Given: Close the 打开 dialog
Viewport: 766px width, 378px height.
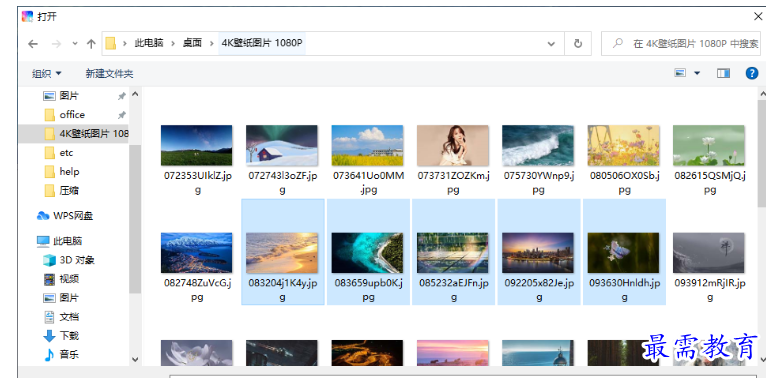Looking at the screenshot, I should pos(758,16).
